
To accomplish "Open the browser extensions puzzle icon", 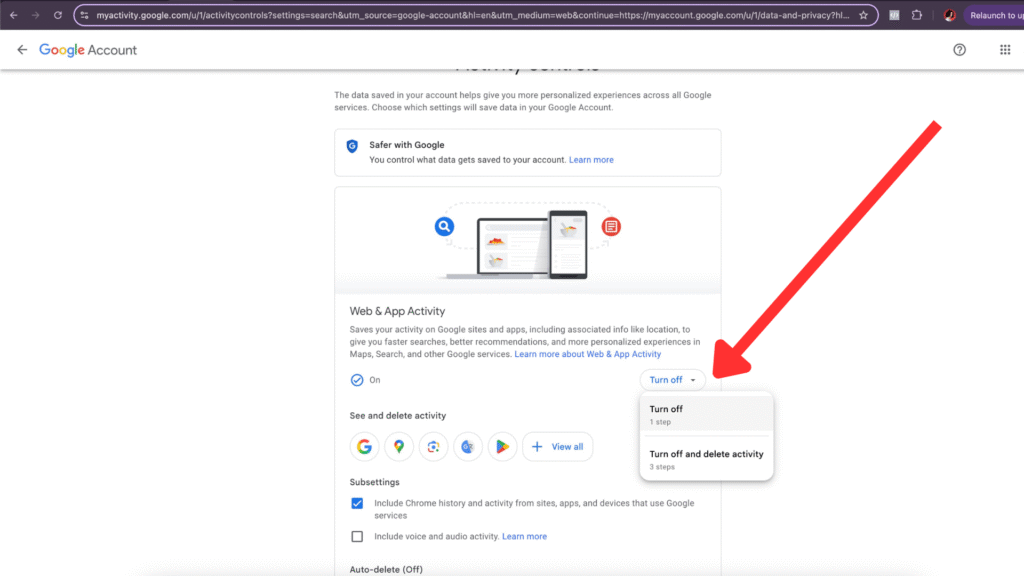I will 917,15.
